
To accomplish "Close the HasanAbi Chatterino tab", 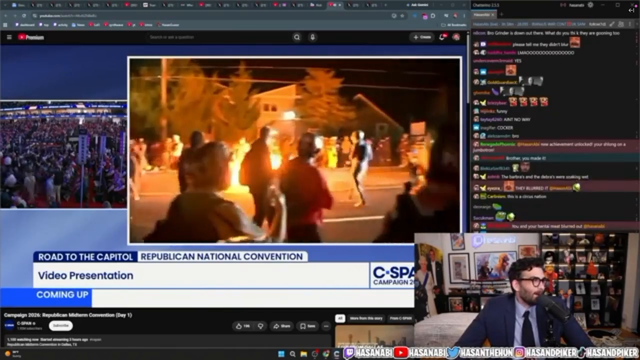I will click(493, 15).
